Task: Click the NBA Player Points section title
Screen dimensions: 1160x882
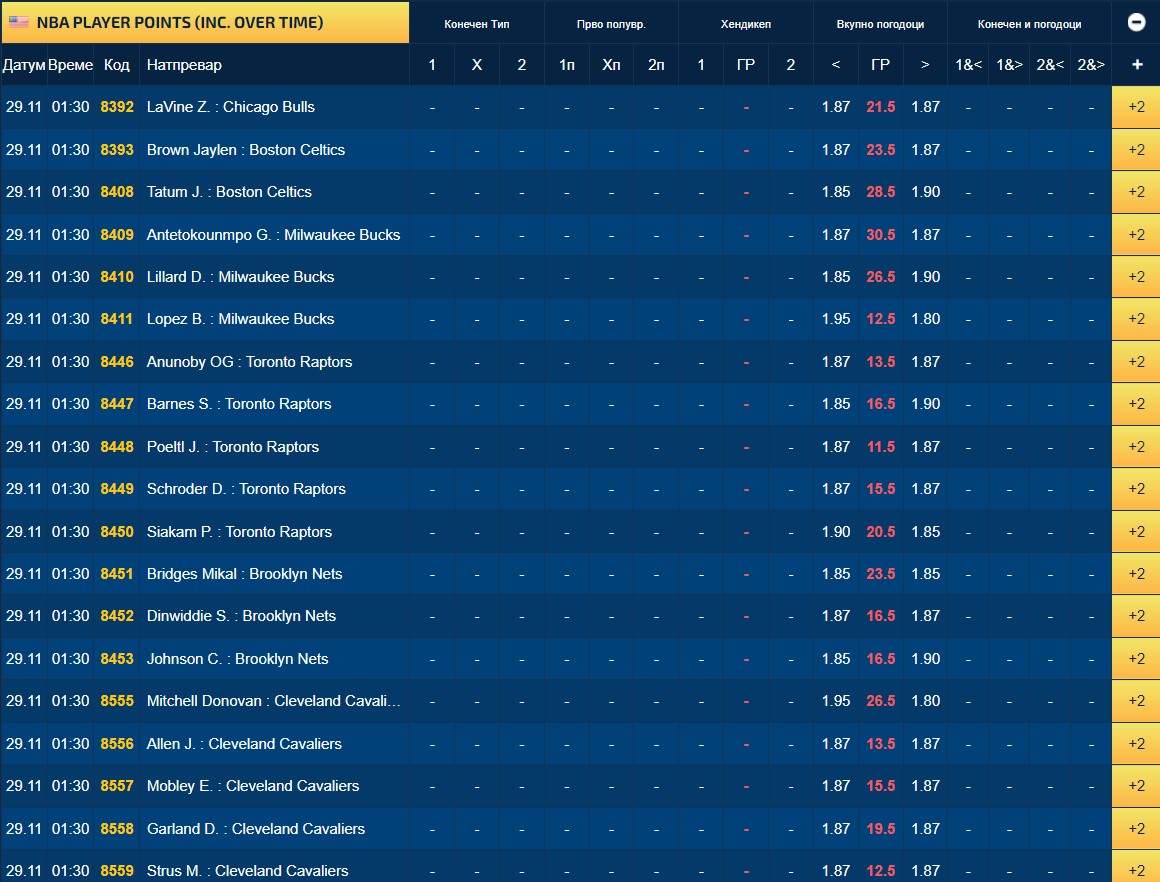Action: 180,22
